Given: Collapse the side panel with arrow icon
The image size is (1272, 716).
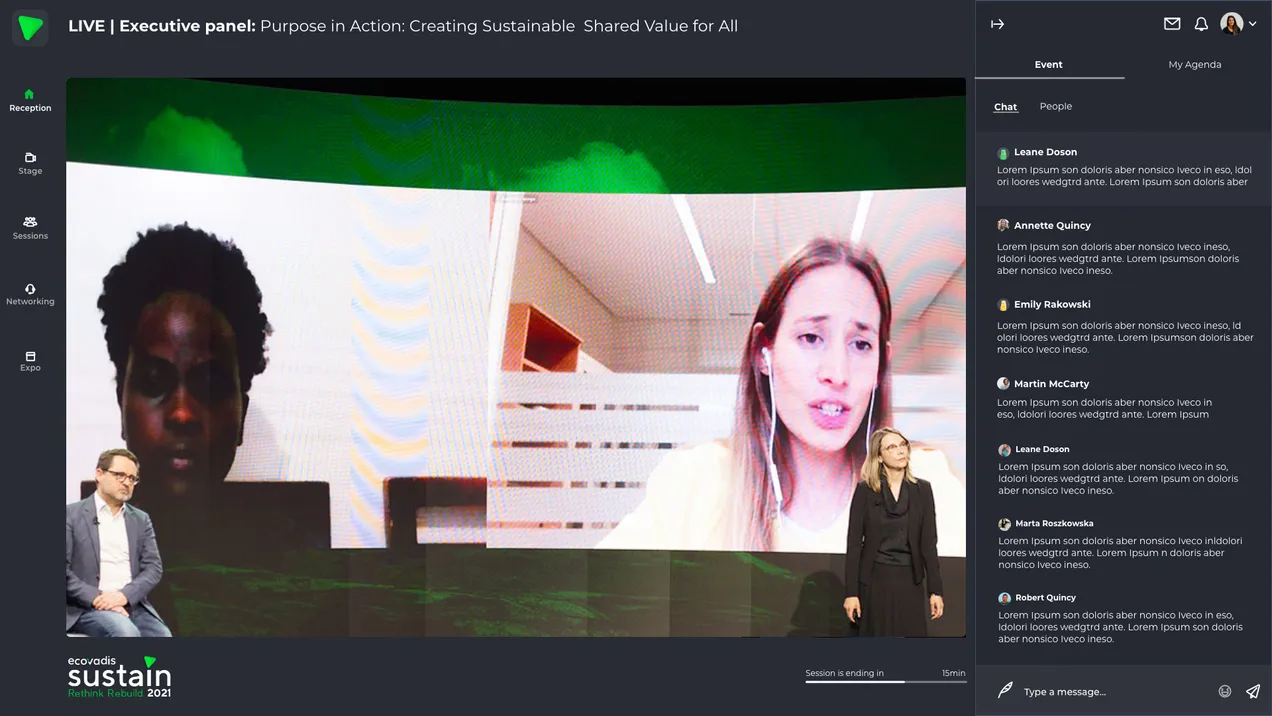Looking at the screenshot, I should (x=997, y=24).
